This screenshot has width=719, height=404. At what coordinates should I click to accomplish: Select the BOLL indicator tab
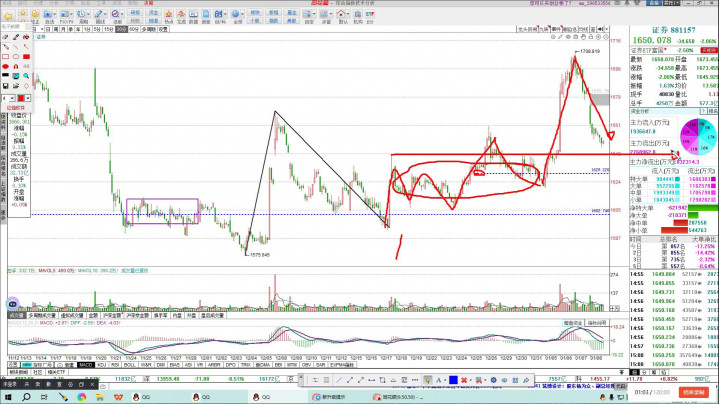tap(130, 365)
